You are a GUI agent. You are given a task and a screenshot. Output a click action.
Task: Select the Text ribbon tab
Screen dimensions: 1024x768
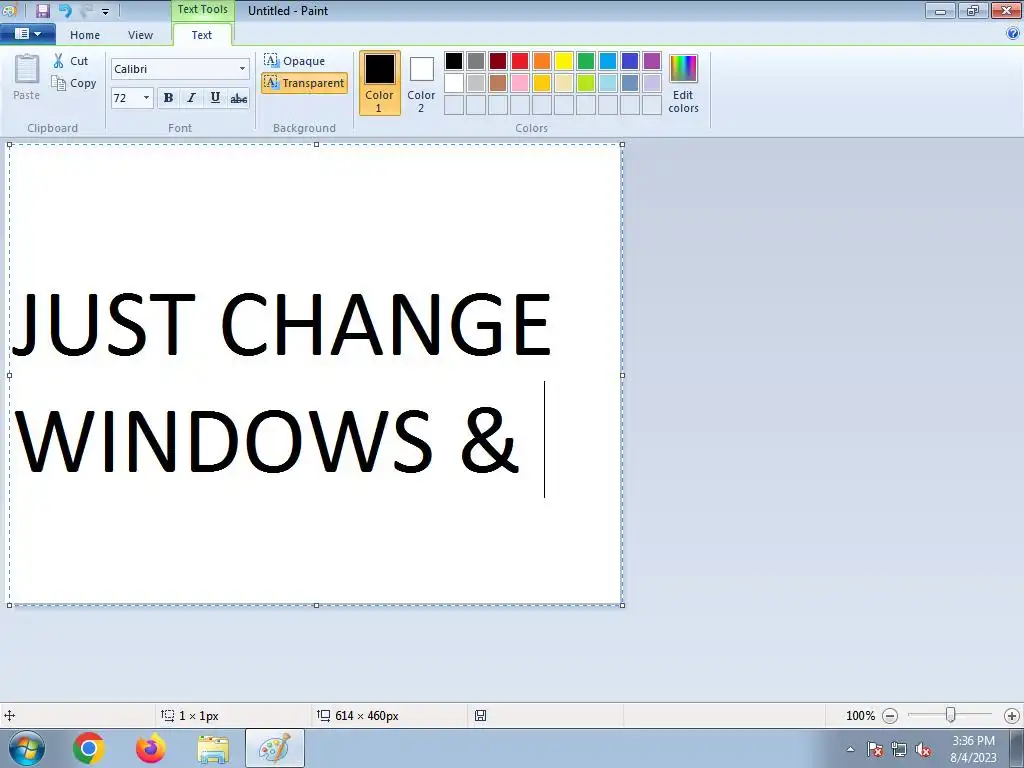pyautogui.click(x=202, y=35)
